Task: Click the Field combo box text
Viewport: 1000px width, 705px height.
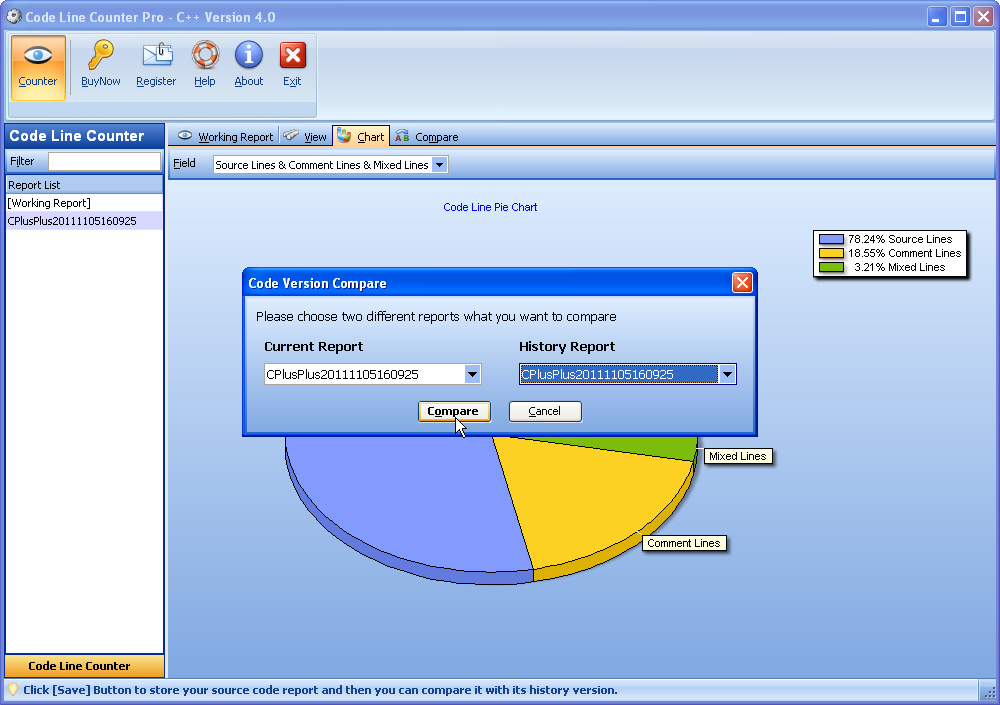Action: [322, 165]
